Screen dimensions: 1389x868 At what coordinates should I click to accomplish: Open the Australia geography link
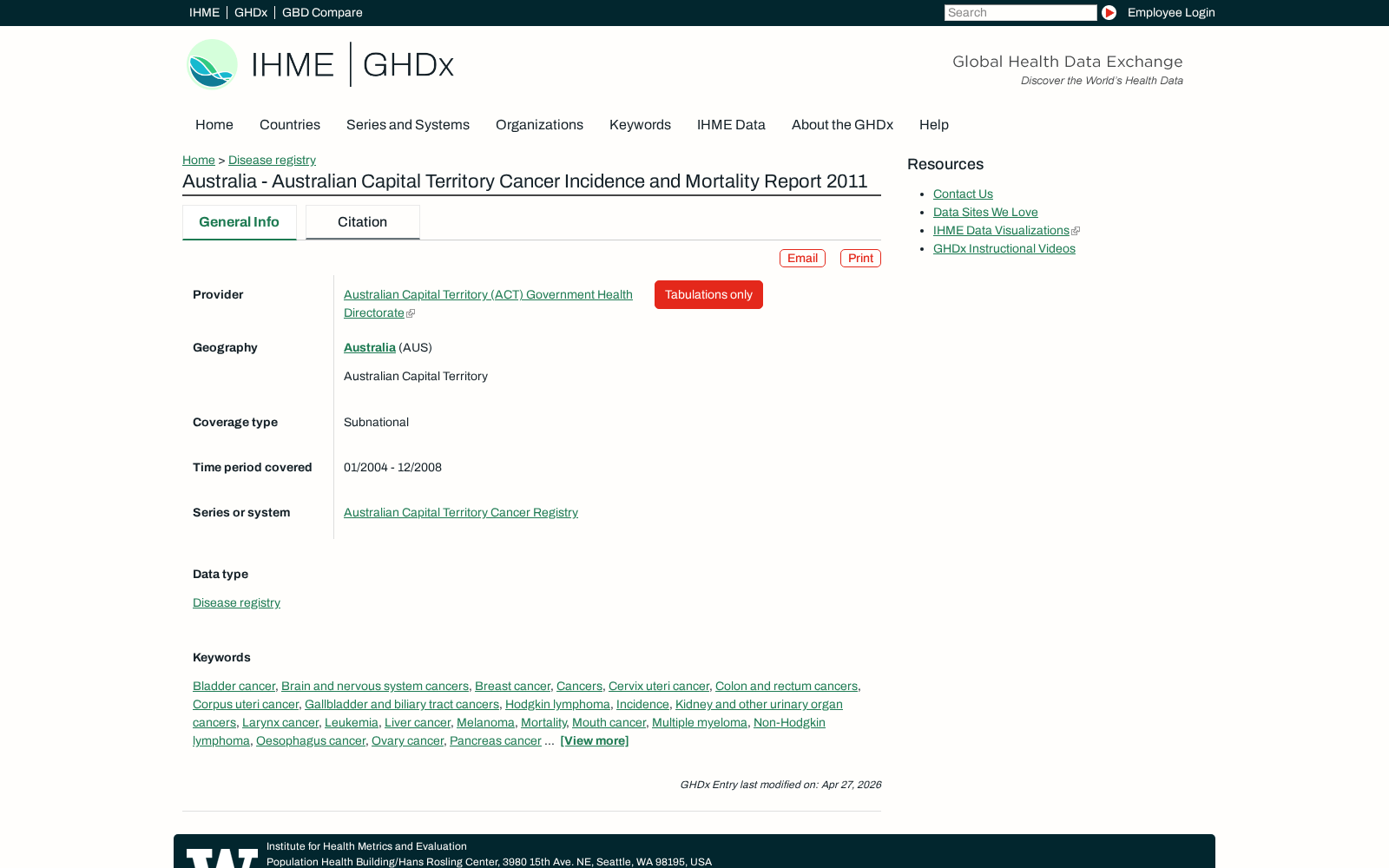pos(370,347)
